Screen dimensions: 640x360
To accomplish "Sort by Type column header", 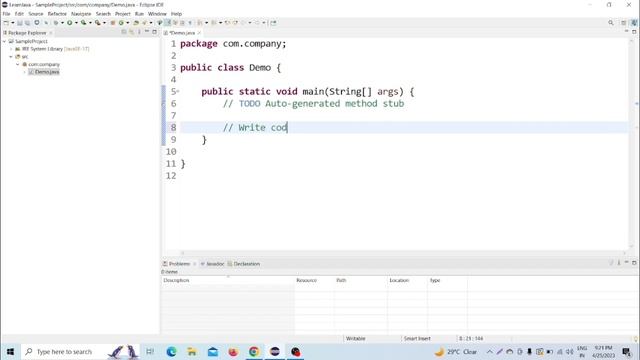I will pyautogui.click(x=447, y=280).
